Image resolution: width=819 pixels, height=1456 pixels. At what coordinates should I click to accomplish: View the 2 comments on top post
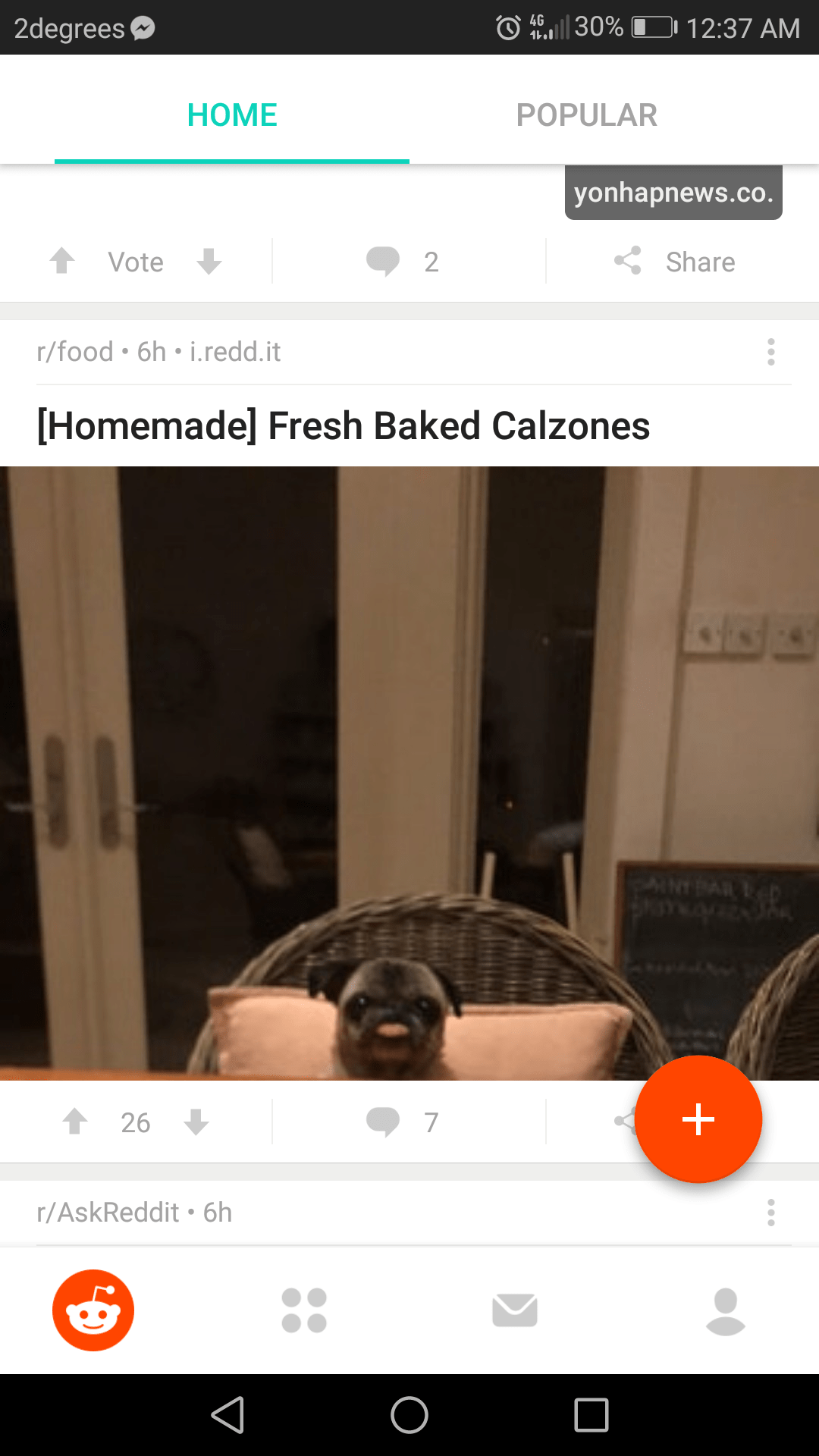coord(403,262)
